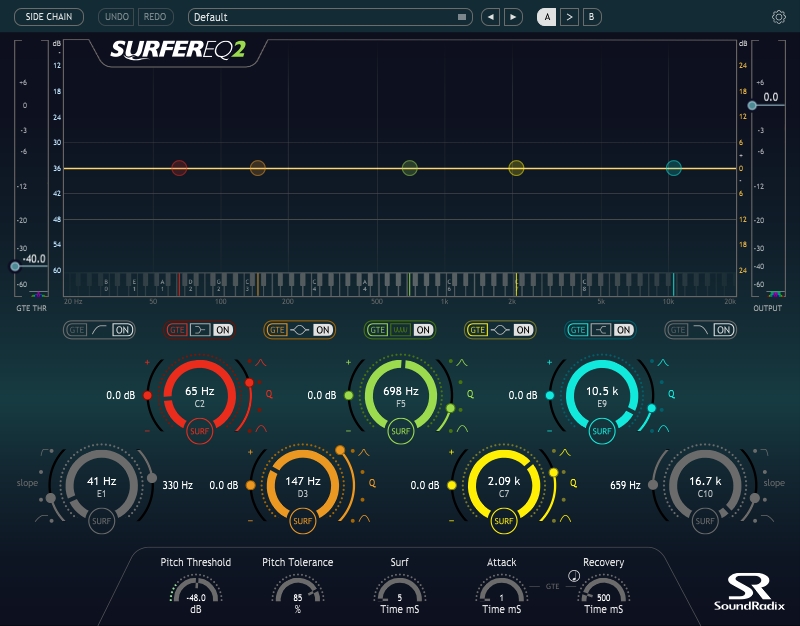Select the orange band node on the EQ graph
Screen dimensions: 800x626
258,168
